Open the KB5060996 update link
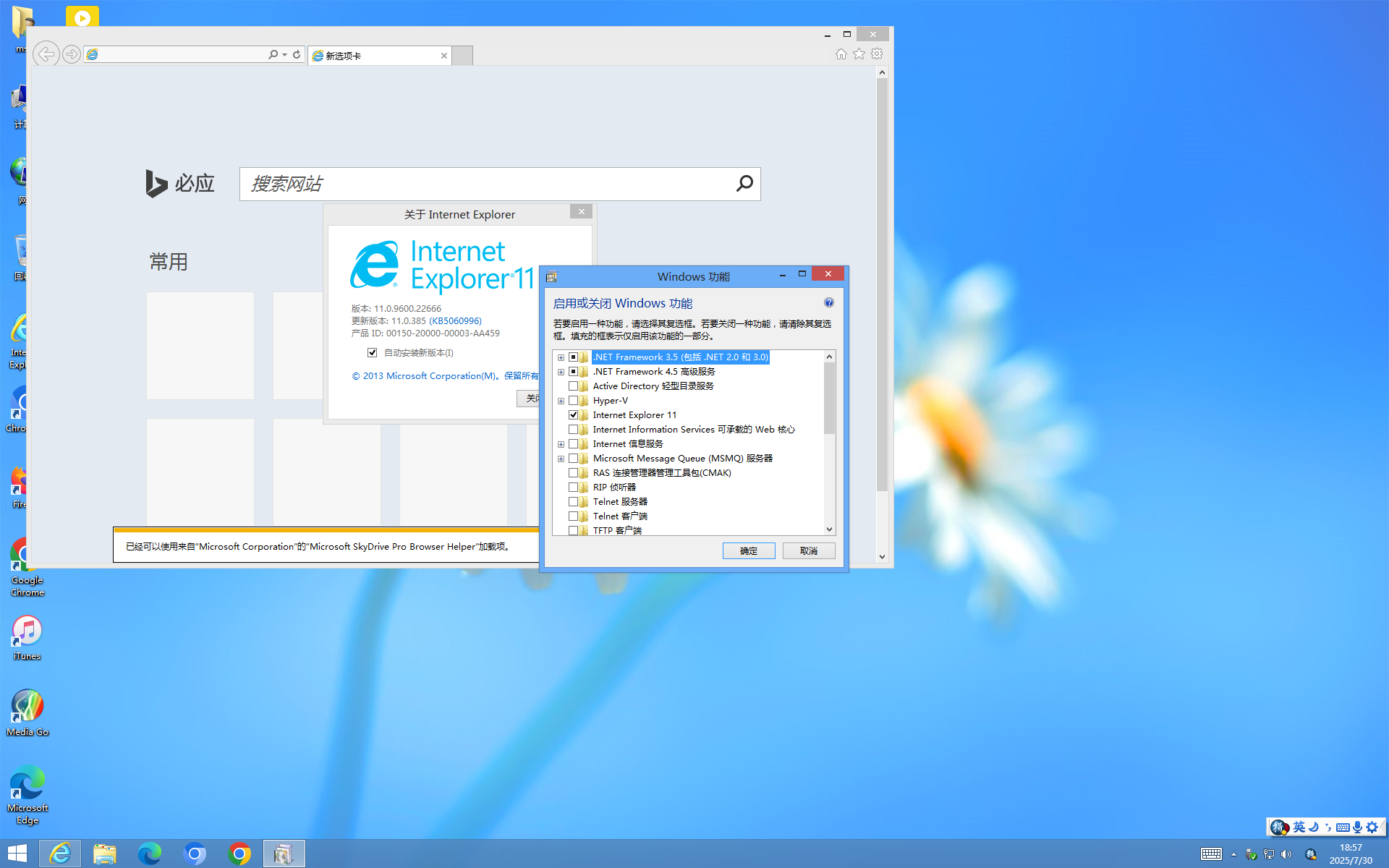 pos(455,321)
